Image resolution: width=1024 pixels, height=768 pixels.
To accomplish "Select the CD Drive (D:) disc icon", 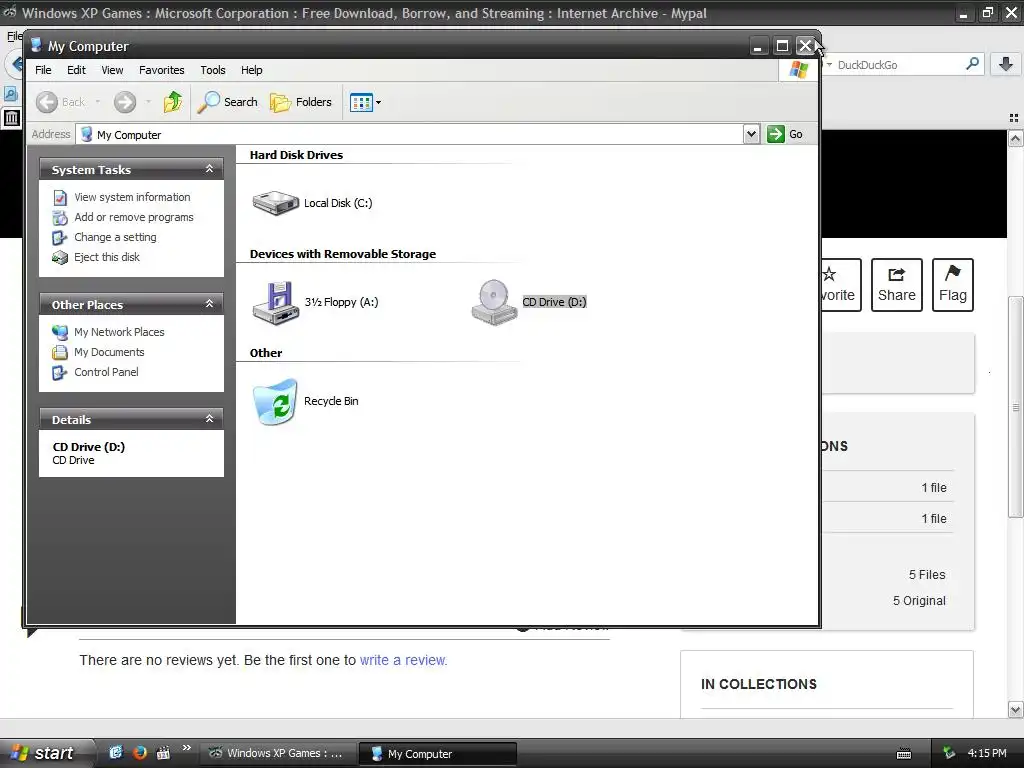I will pyautogui.click(x=494, y=302).
